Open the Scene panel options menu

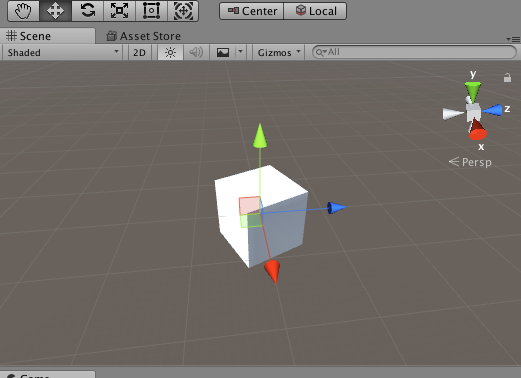513,39
